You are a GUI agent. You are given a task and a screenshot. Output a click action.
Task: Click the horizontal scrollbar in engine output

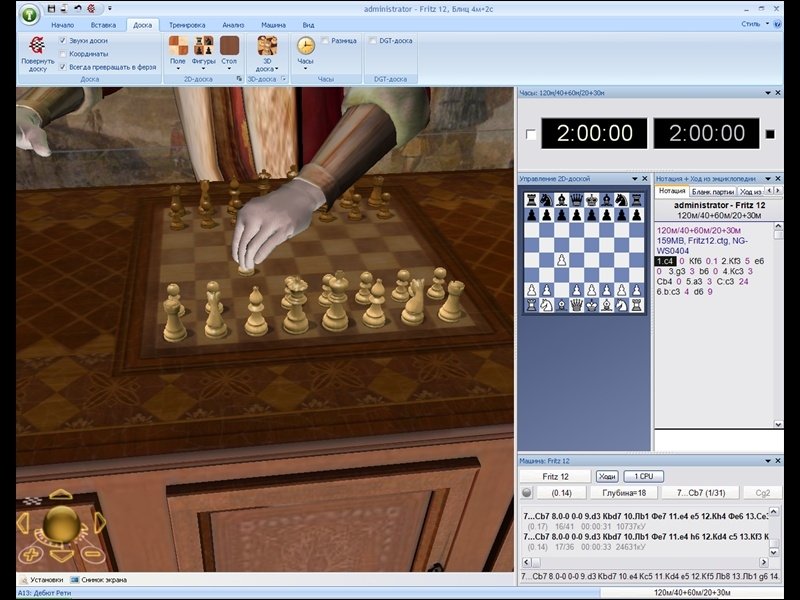click(647, 562)
